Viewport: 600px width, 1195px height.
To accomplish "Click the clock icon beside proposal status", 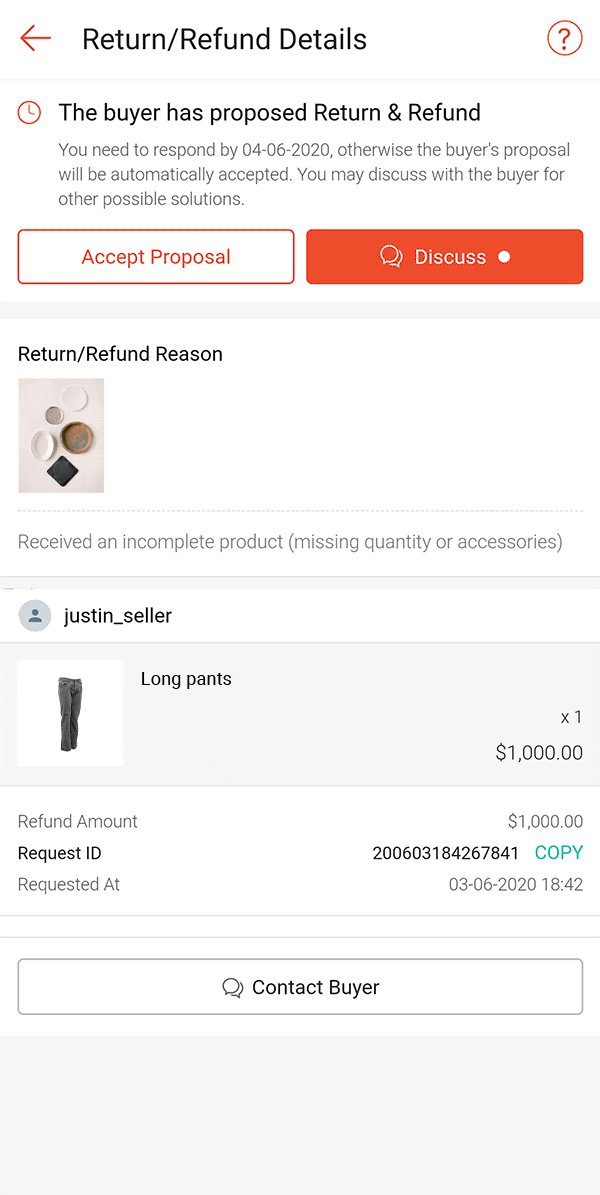I will pyautogui.click(x=30, y=113).
